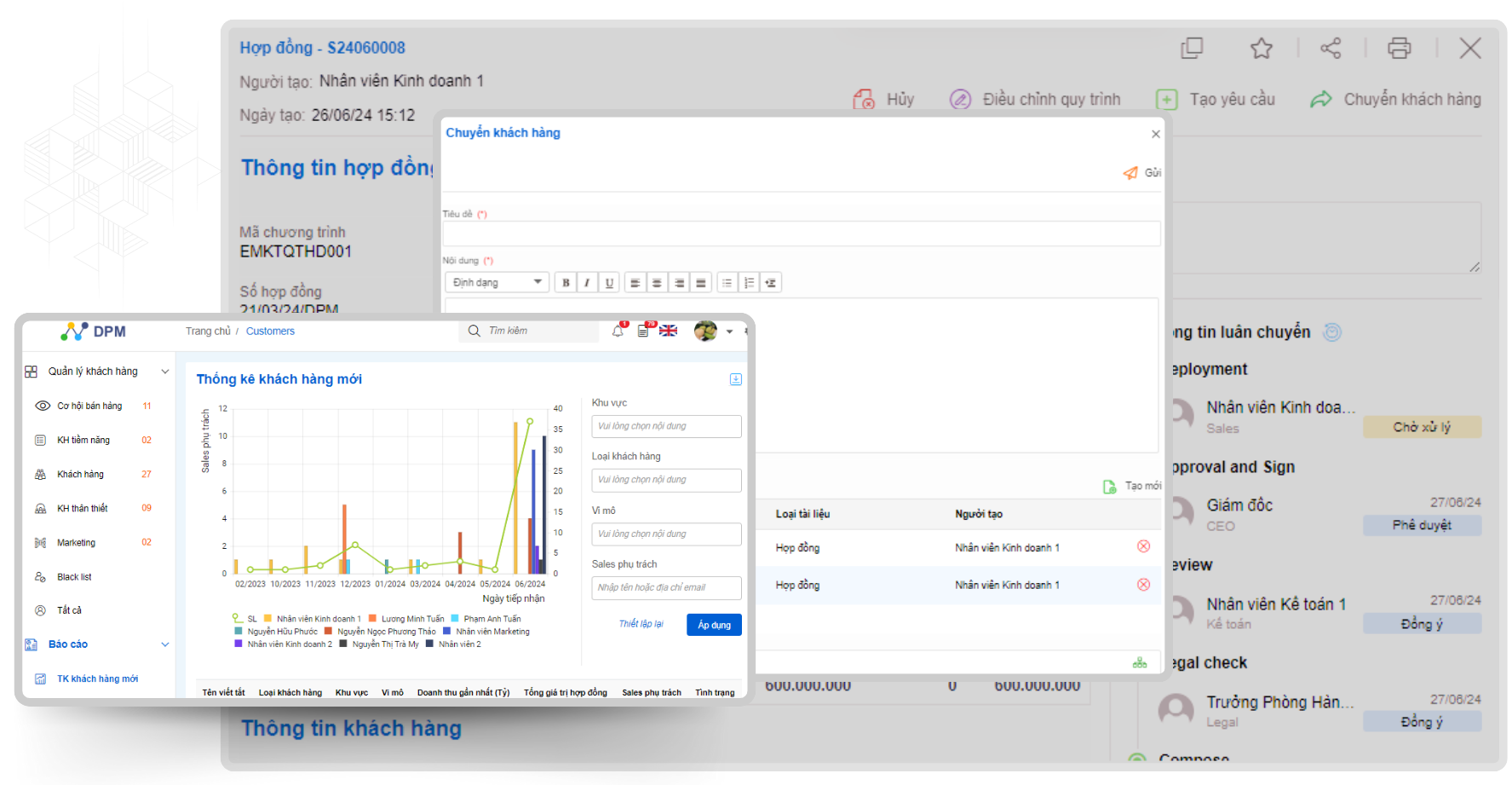Open Tất cả menu item
The height and width of the screenshot is (785, 1512).
tap(59, 610)
